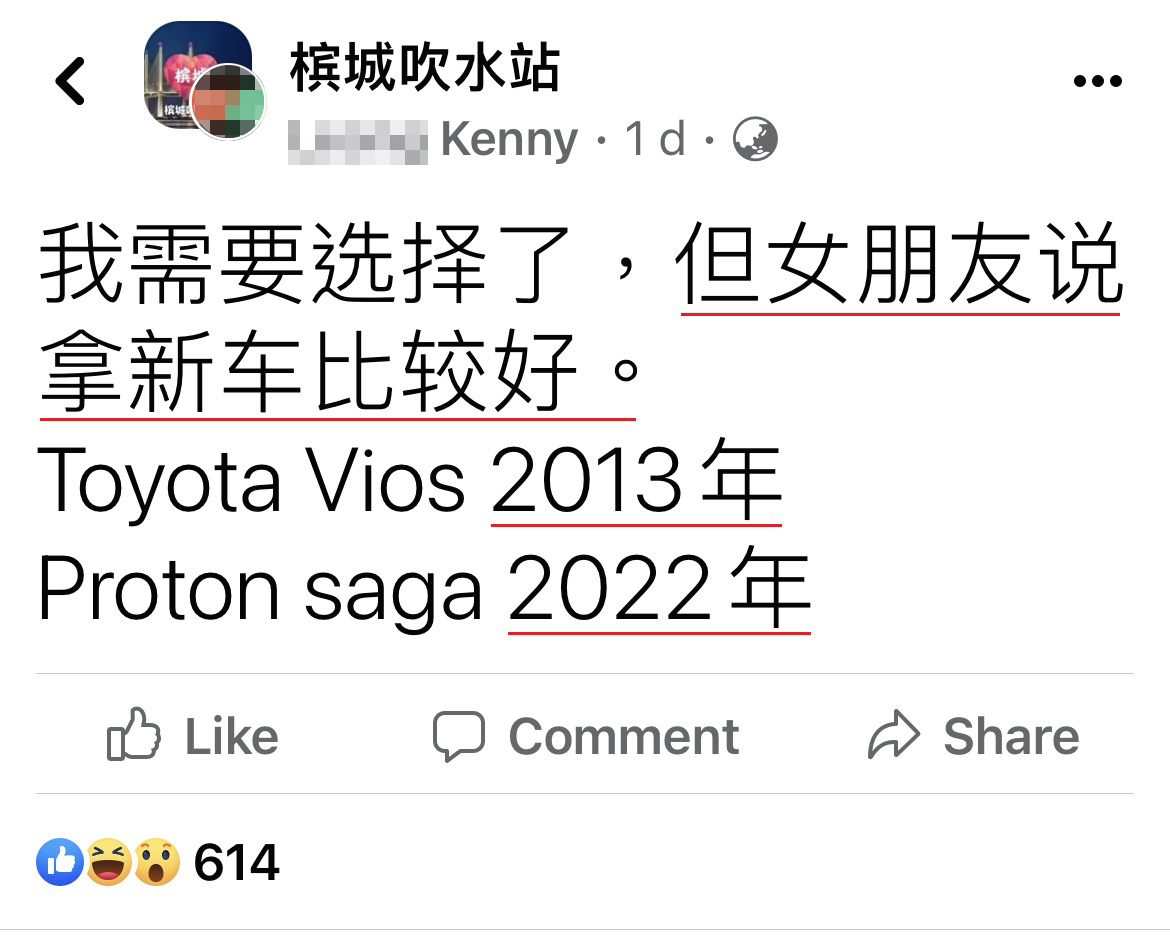The height and width of the screenshot is (935, 1170).
Task: Click the blue Like reaction emoji
Action: pyautogui.click(x=60, y=862)
